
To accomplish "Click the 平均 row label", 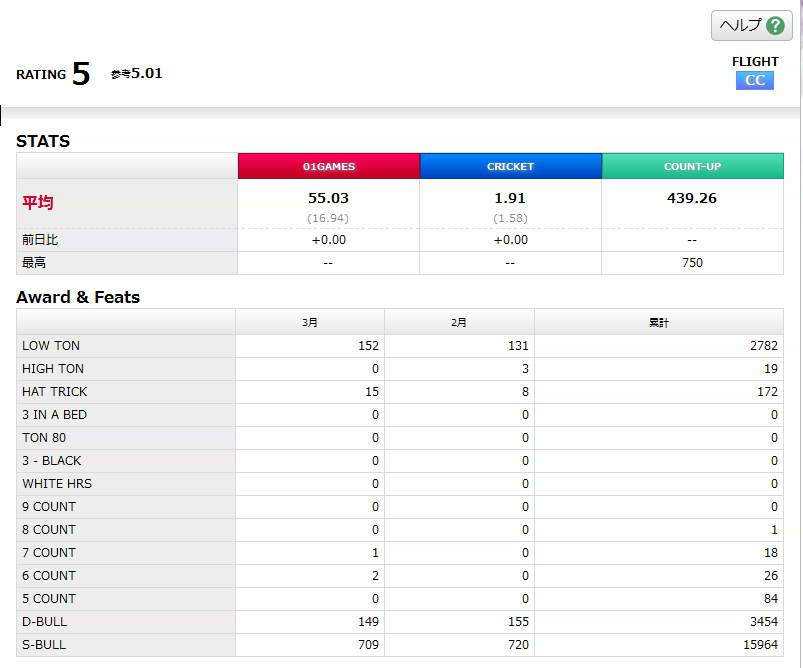I will pos(37,202).
